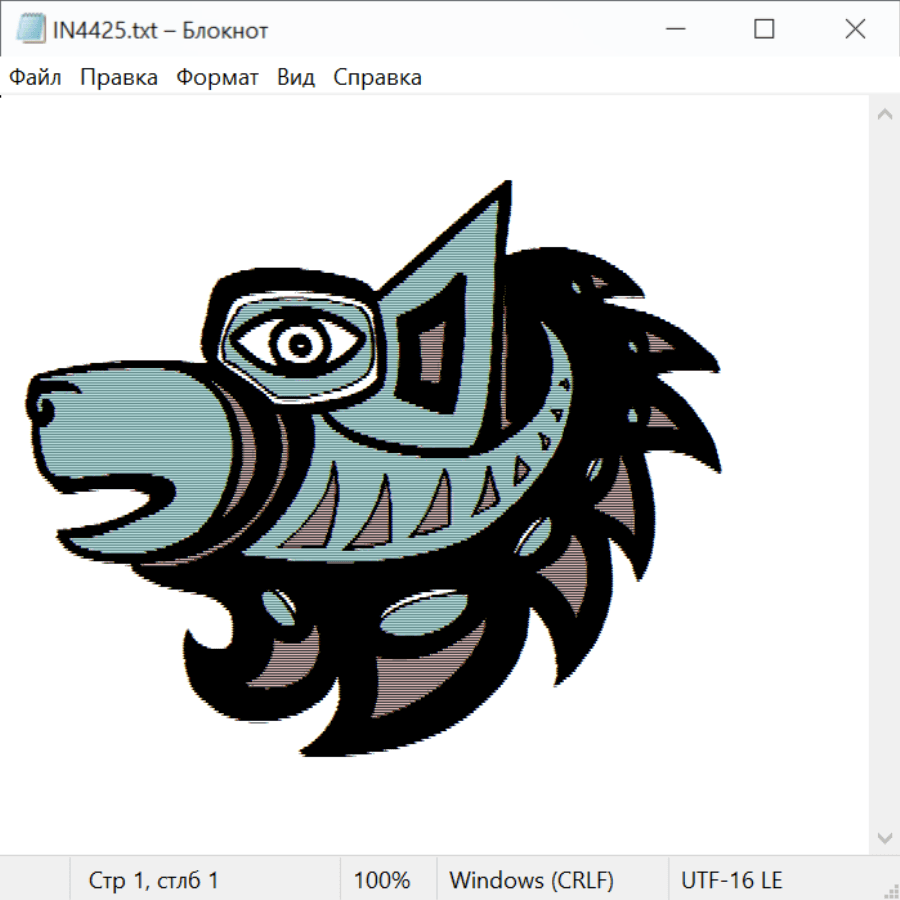This screenshot has height=900, width=900.
Task: Click the 100% zoom level in status bar
Action: click(382, 880)
